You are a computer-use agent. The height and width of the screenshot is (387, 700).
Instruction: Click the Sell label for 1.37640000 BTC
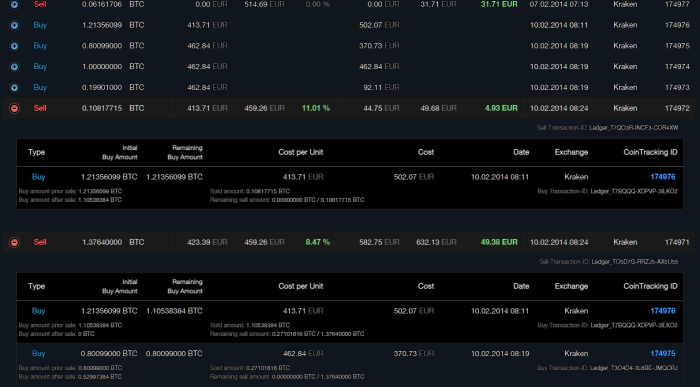[40, 242]
